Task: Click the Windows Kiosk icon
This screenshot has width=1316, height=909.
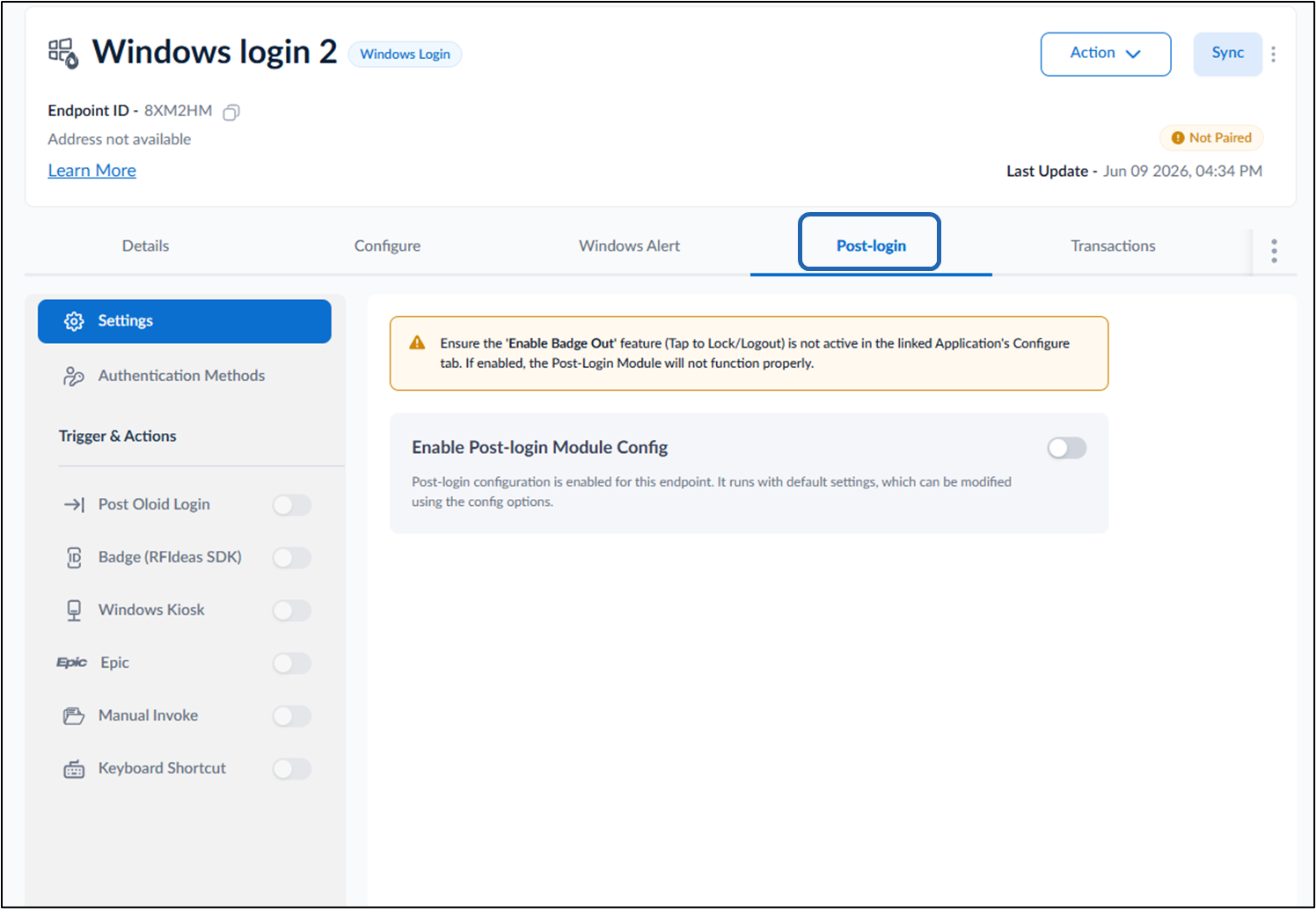Action: (x=74, y=610)
